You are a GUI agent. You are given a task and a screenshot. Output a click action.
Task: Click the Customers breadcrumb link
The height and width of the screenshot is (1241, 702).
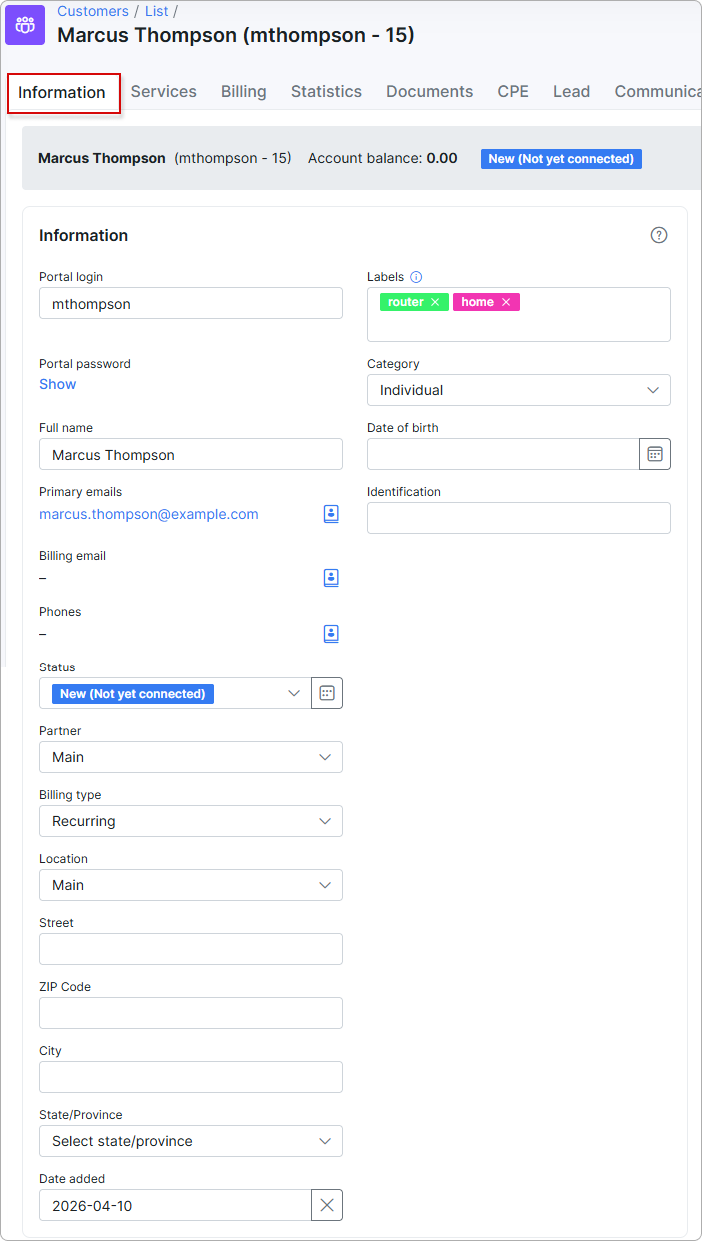(93, 11)
